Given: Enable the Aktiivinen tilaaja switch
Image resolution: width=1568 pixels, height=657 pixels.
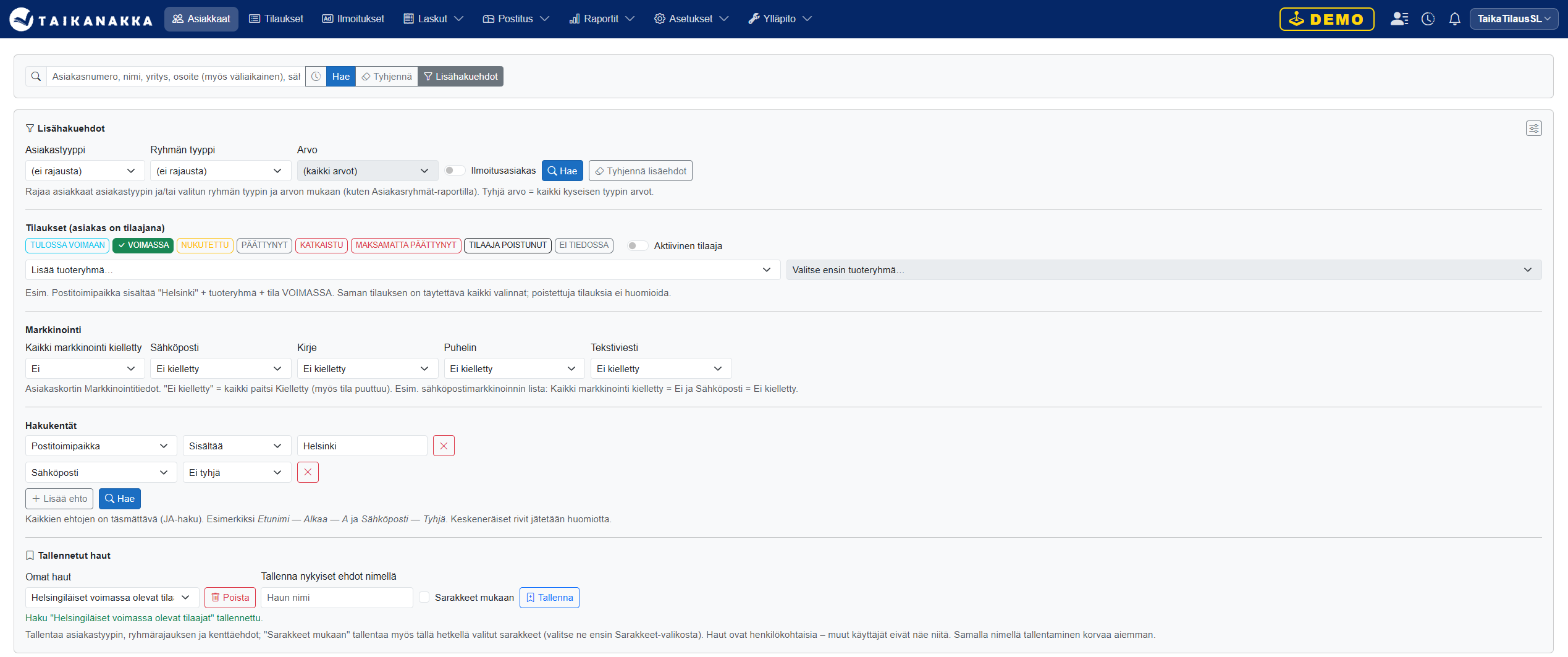Looking at the screenshot, I should point(638,246).
